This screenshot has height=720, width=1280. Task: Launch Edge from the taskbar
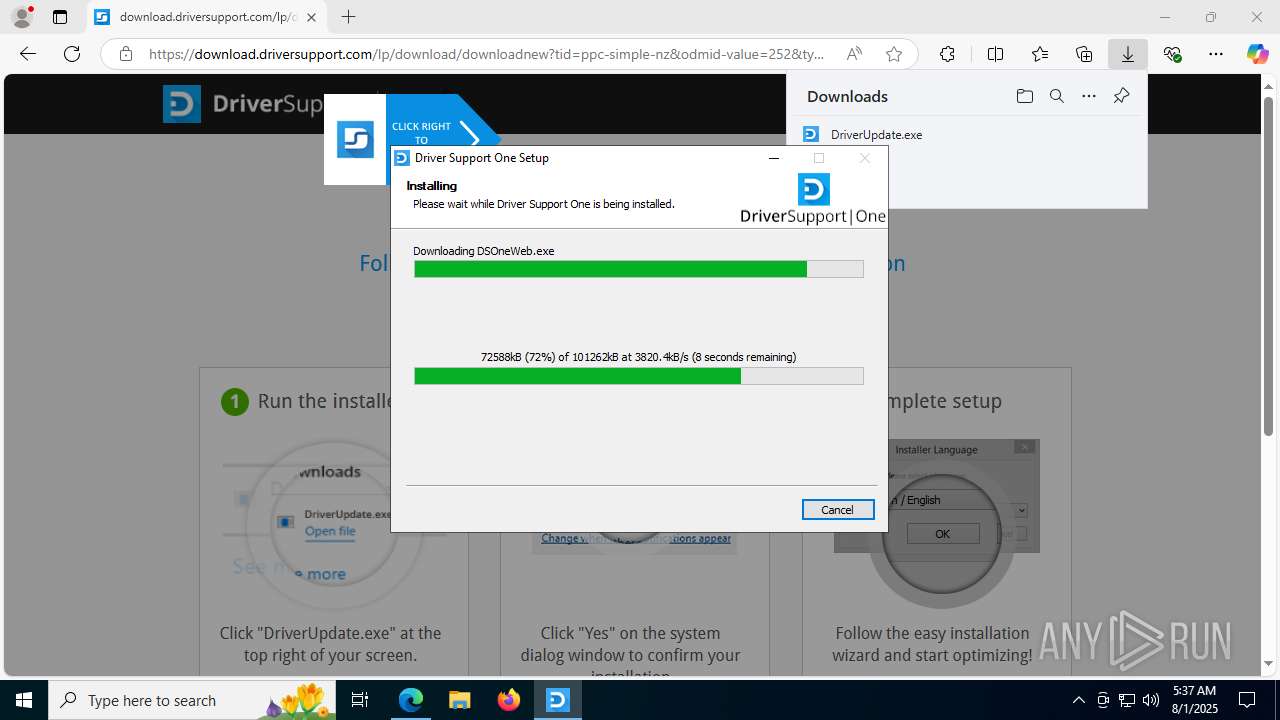coord(411,700)
